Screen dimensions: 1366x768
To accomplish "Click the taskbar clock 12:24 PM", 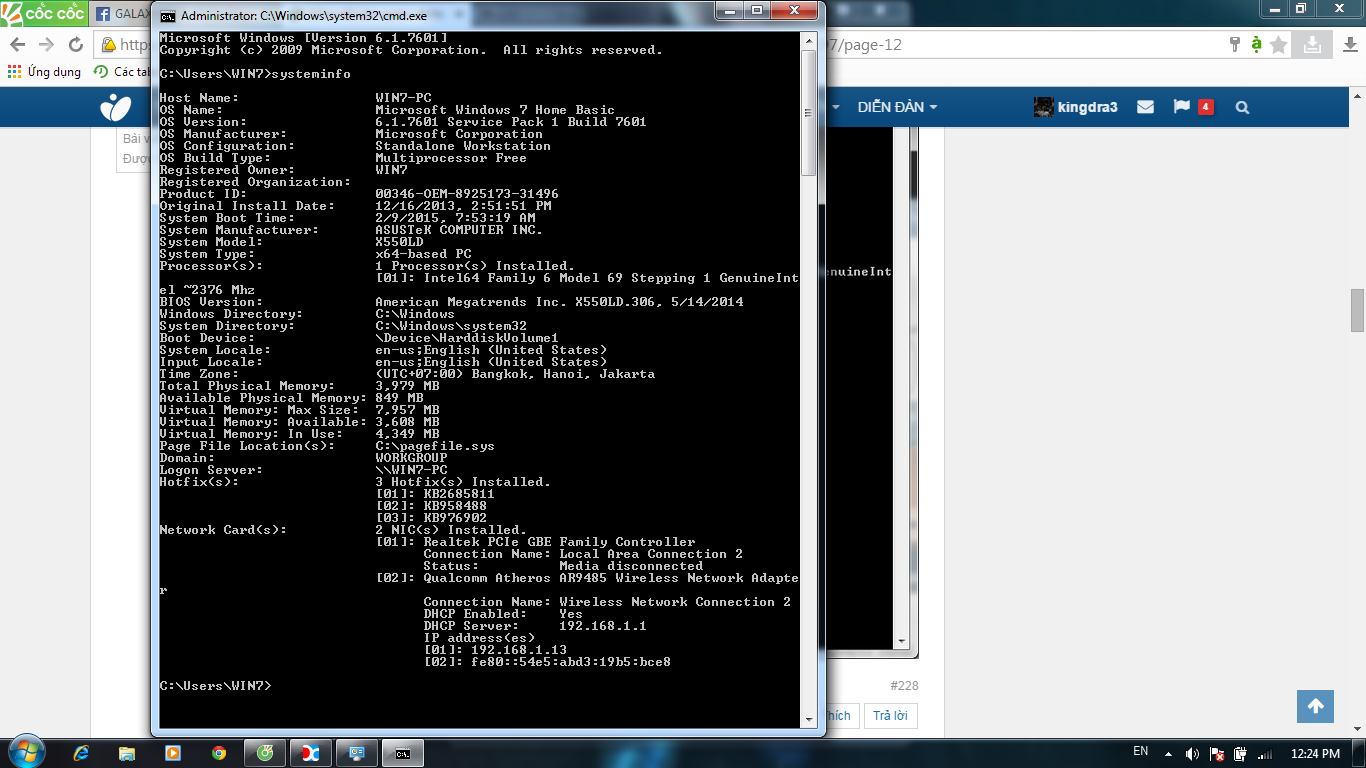I will [1316, 753].
